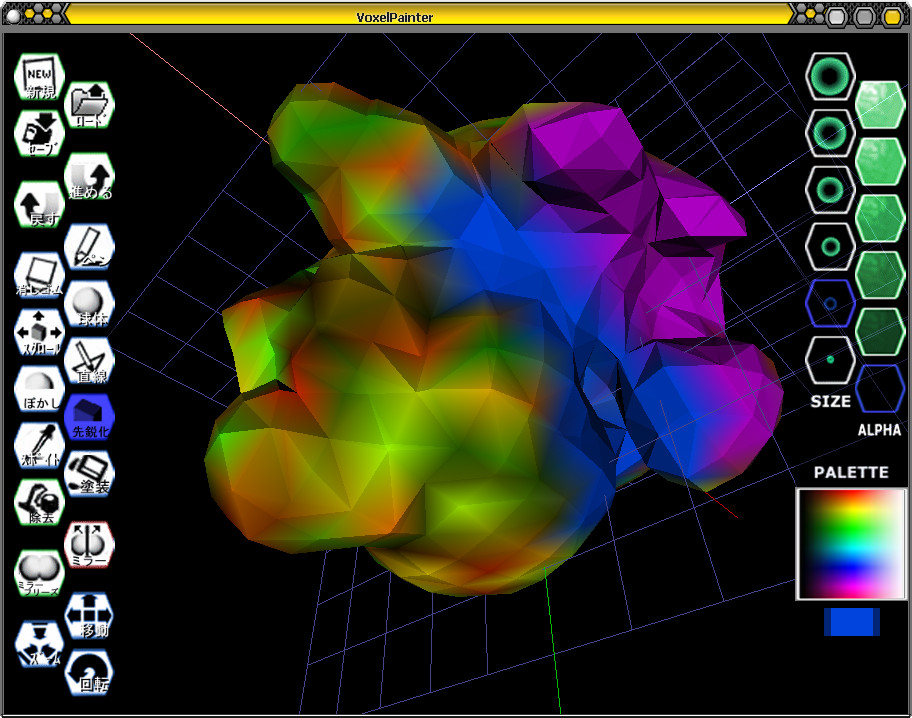Select the ペン pen tool
912x718 pixels.
(x=90, y=247)
